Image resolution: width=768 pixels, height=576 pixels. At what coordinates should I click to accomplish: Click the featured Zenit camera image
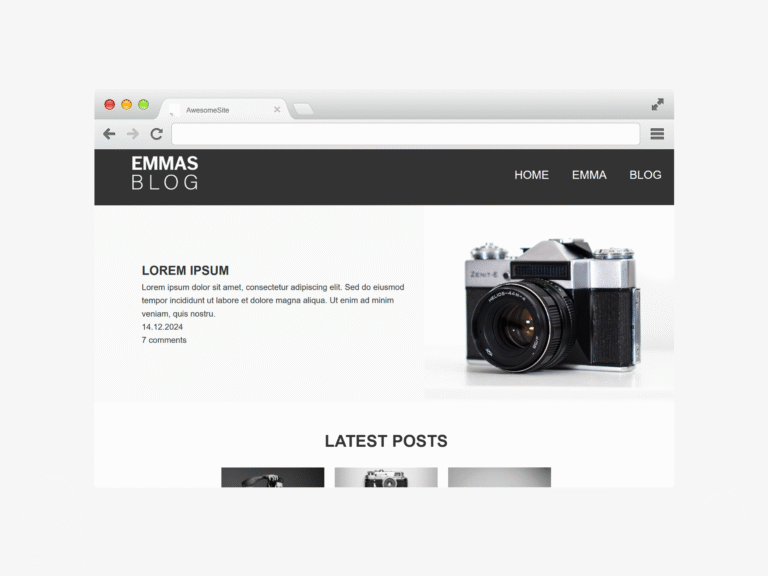tap(549, 304)
